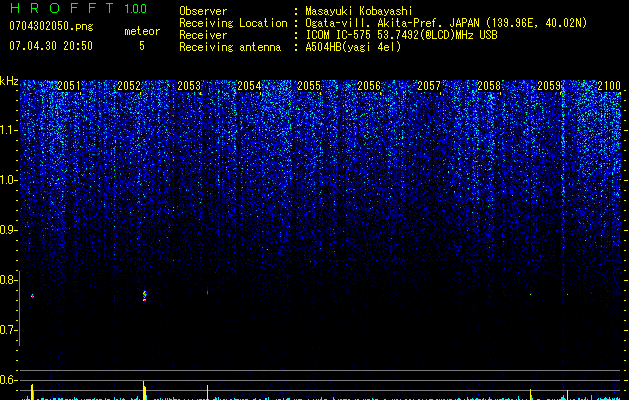Image resolution: width=629 pixels, height=400 pixels.
Task: Click the ICOM IC-575 receiver text
Action: coord(401,35)
